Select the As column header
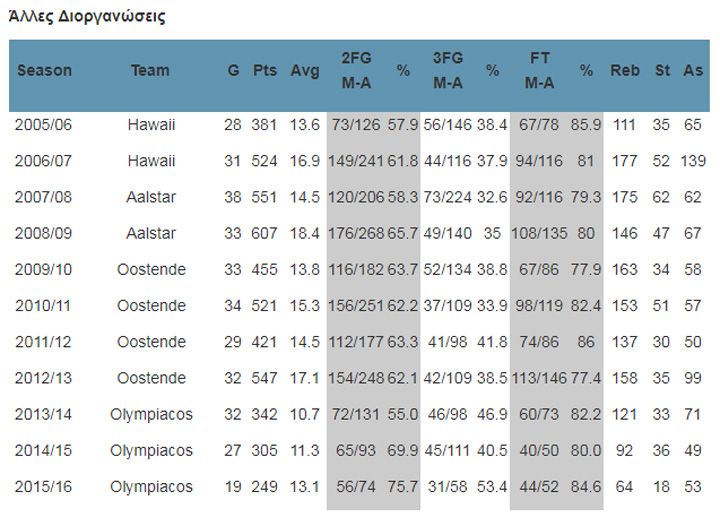Screen dimensions: 720x526 (x=692, y=71)
